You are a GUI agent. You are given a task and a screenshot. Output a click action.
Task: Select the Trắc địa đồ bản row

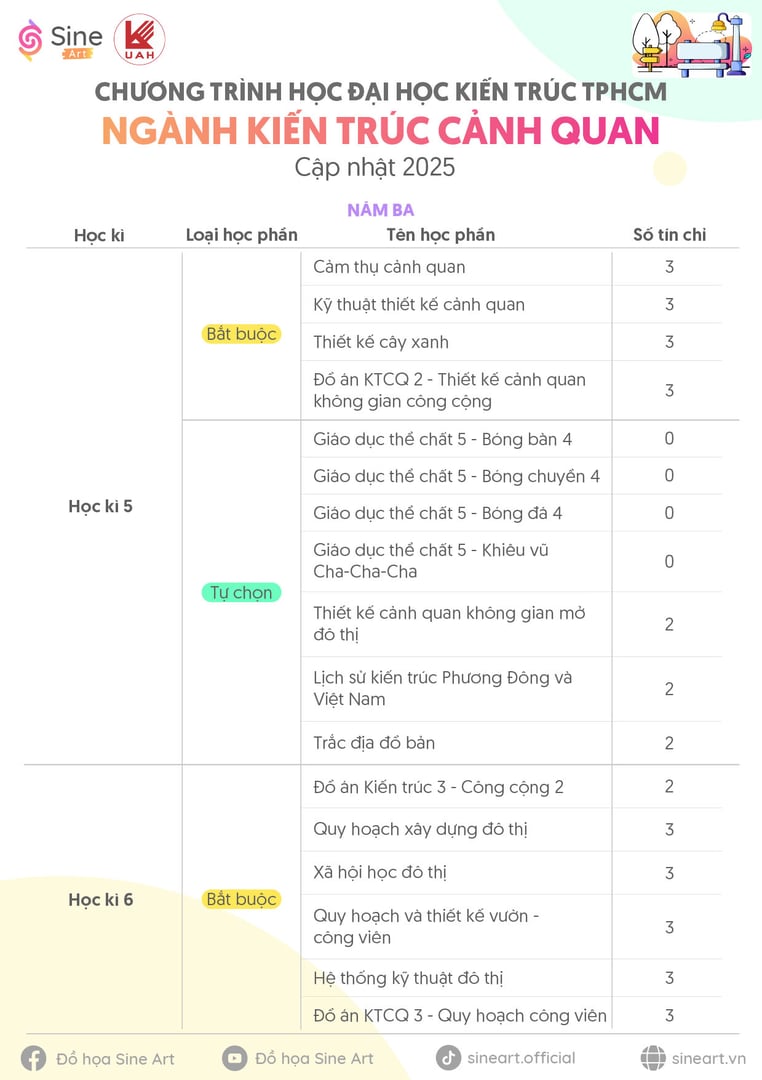(511, 743)
